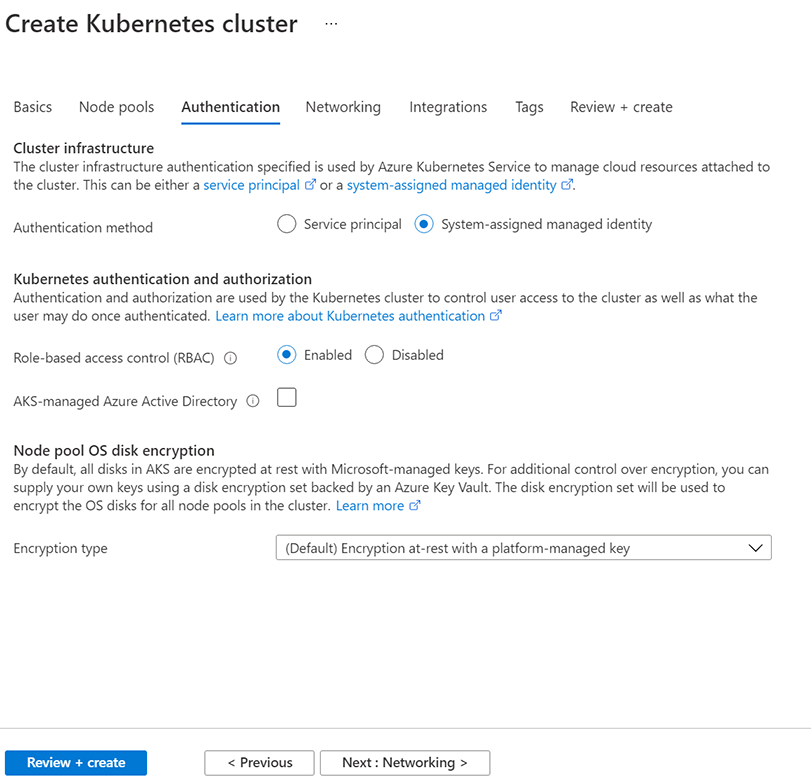Set RBAC to Enabled
The height and width of the screenshot is (784, 811).
click(287, 355)
